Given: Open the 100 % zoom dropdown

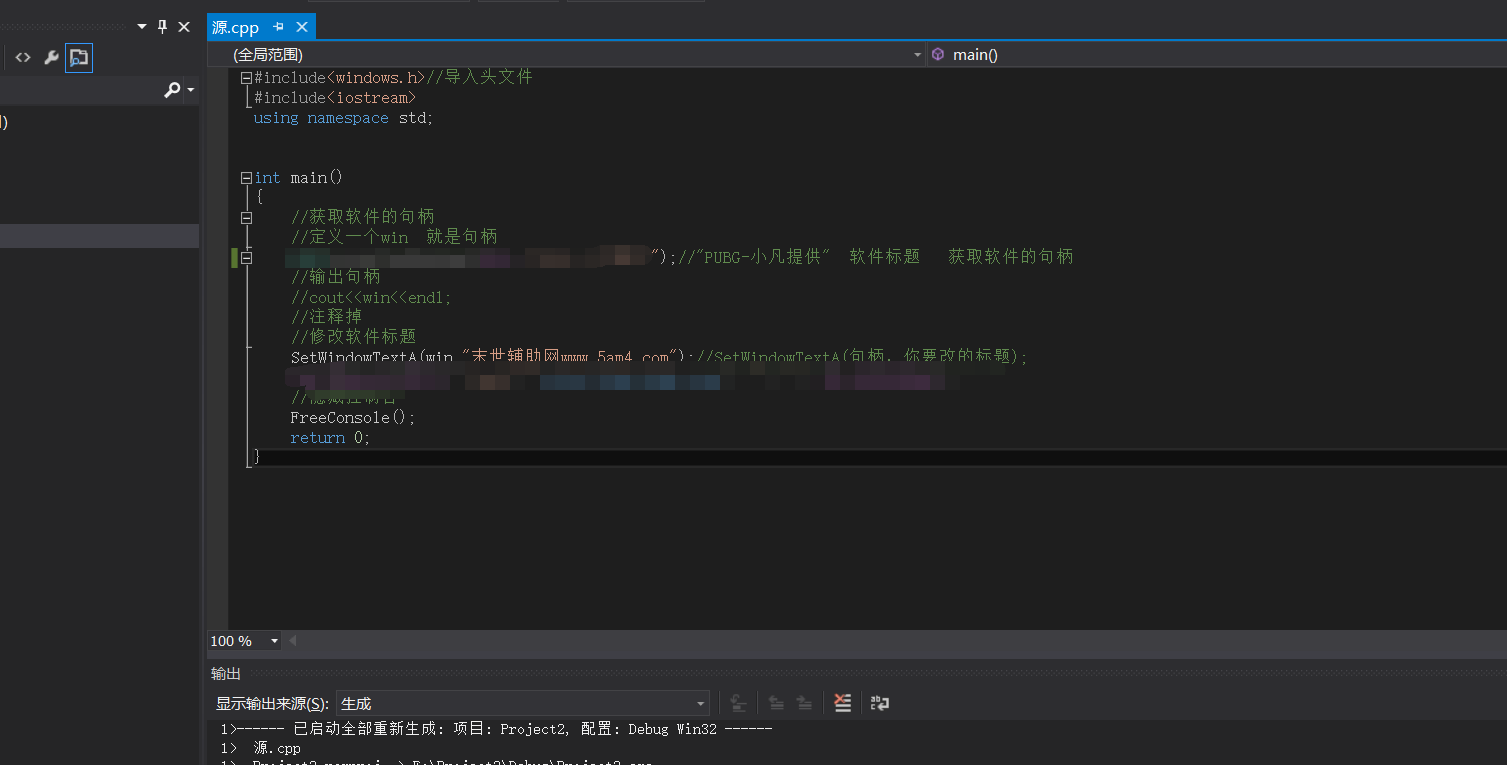Looking at the screenshot, I should [x=244, y=641].
